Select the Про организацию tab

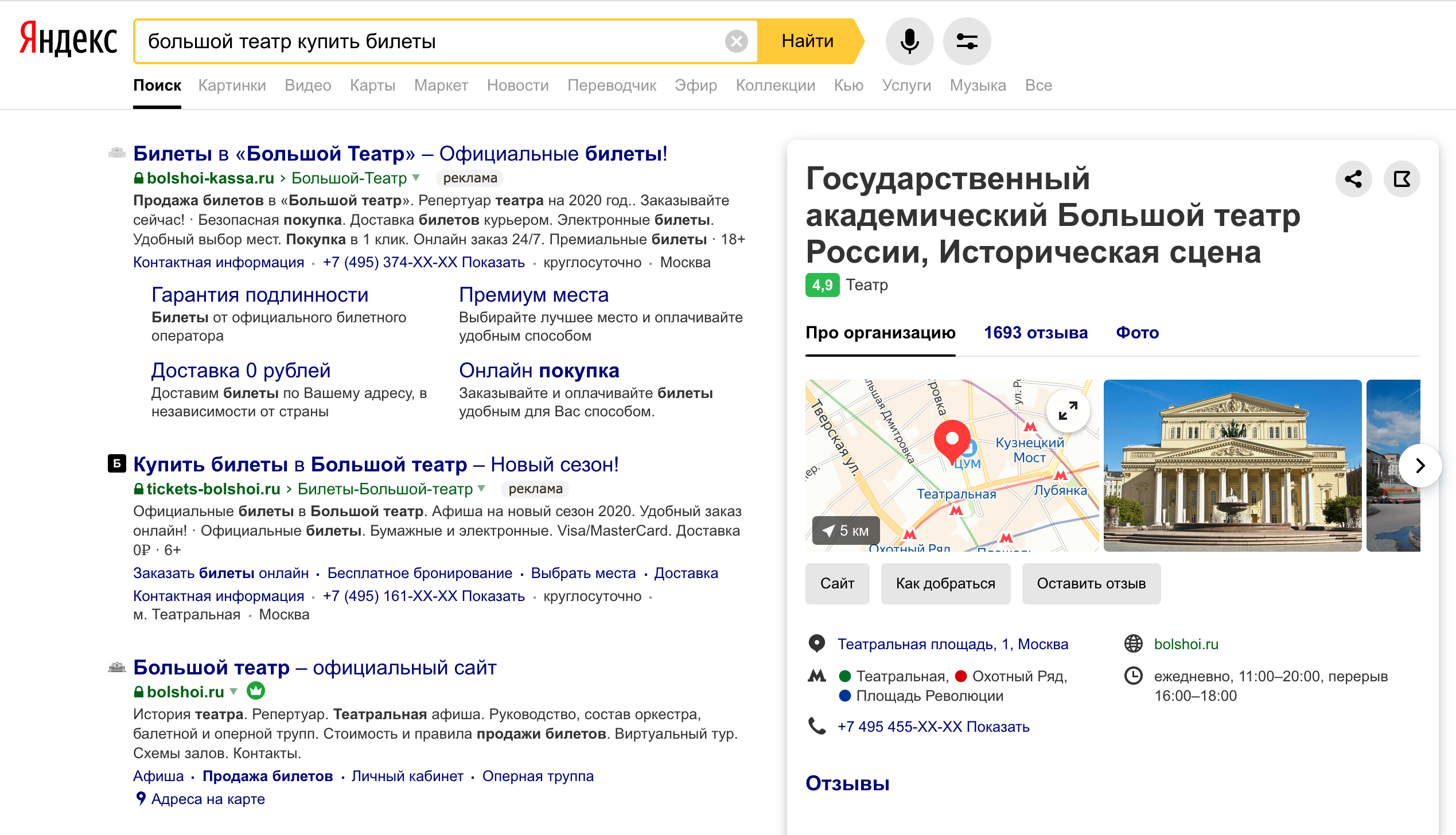(x=880, y=333)
